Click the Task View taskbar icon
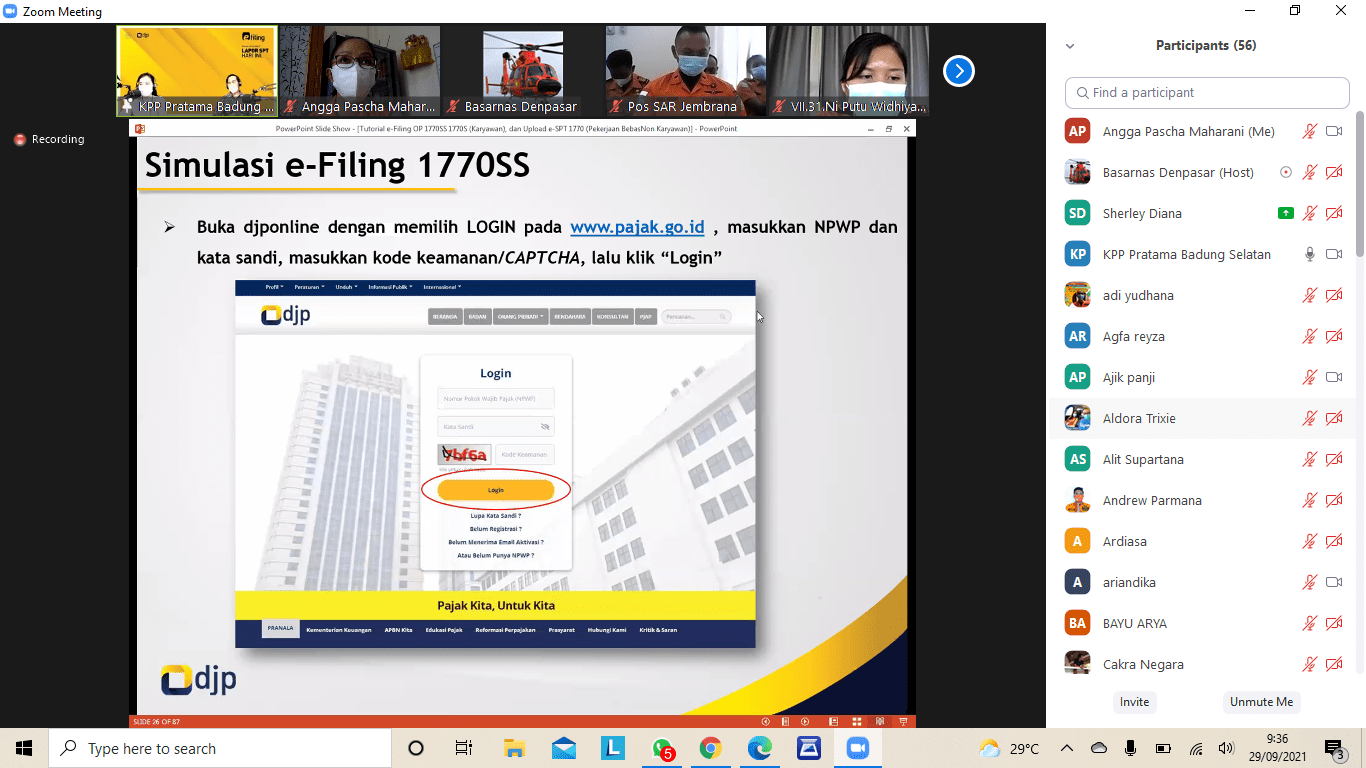Screen dimensions: 1366x768 point(464,748)
